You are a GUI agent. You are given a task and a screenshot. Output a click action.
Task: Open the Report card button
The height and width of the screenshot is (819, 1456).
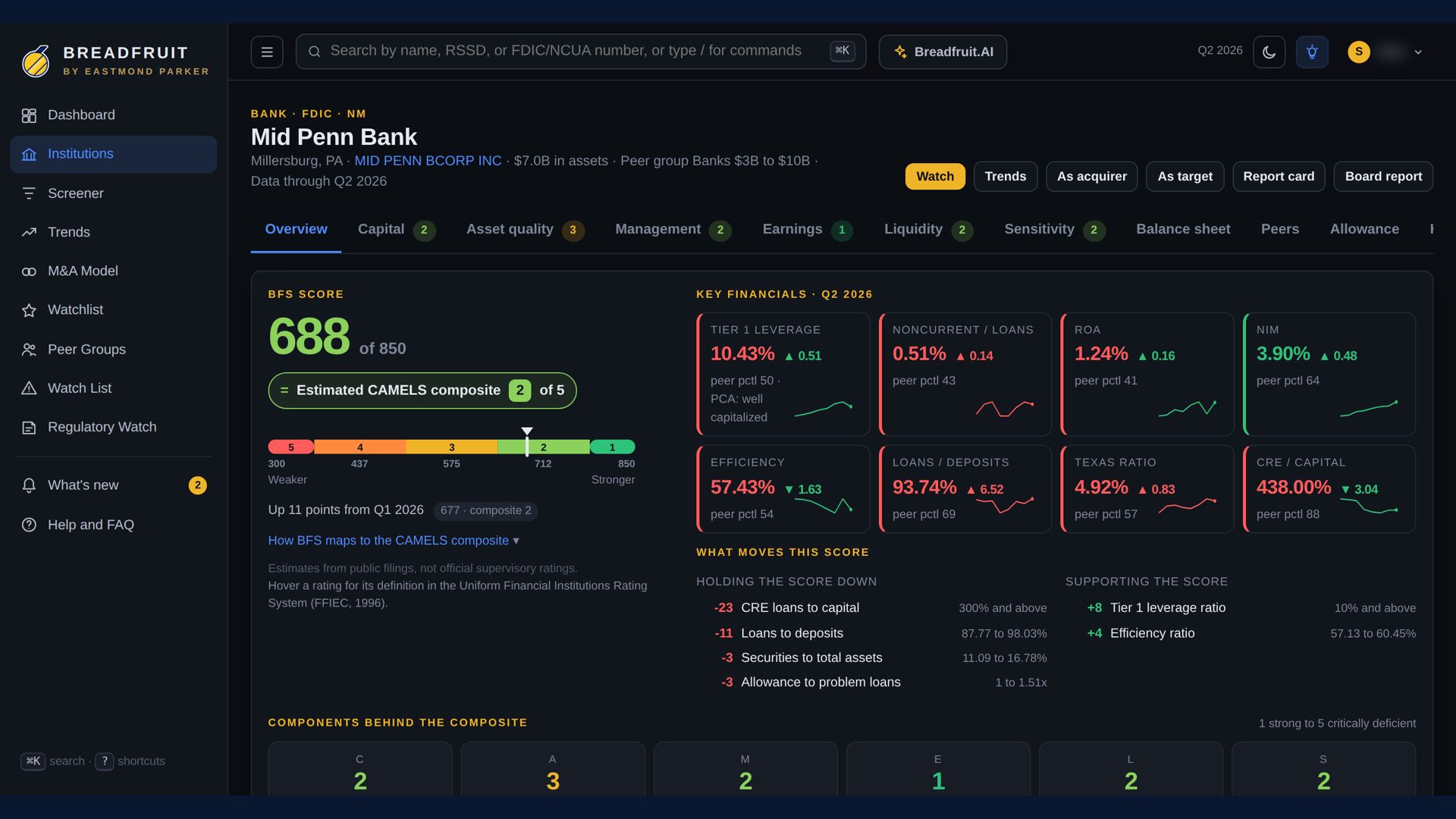click(x=1279, y=177)
